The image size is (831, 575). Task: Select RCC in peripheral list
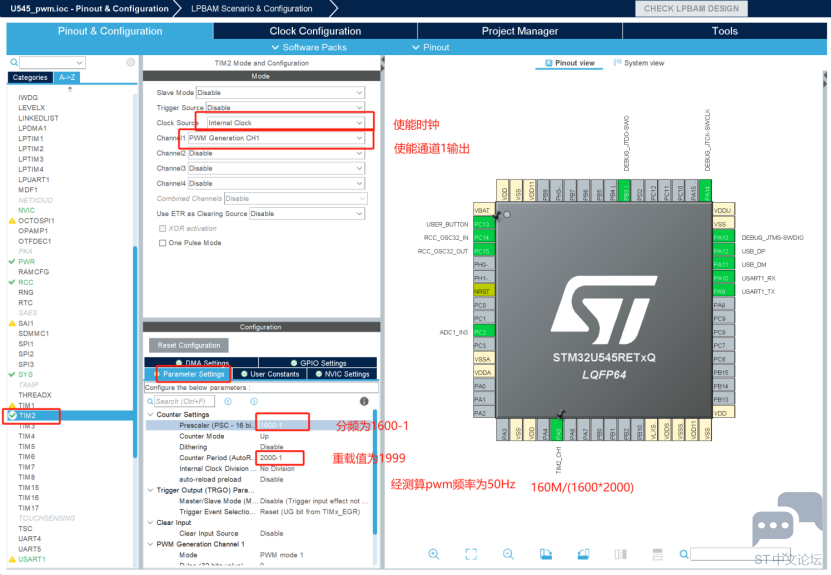tap(25, 282)
